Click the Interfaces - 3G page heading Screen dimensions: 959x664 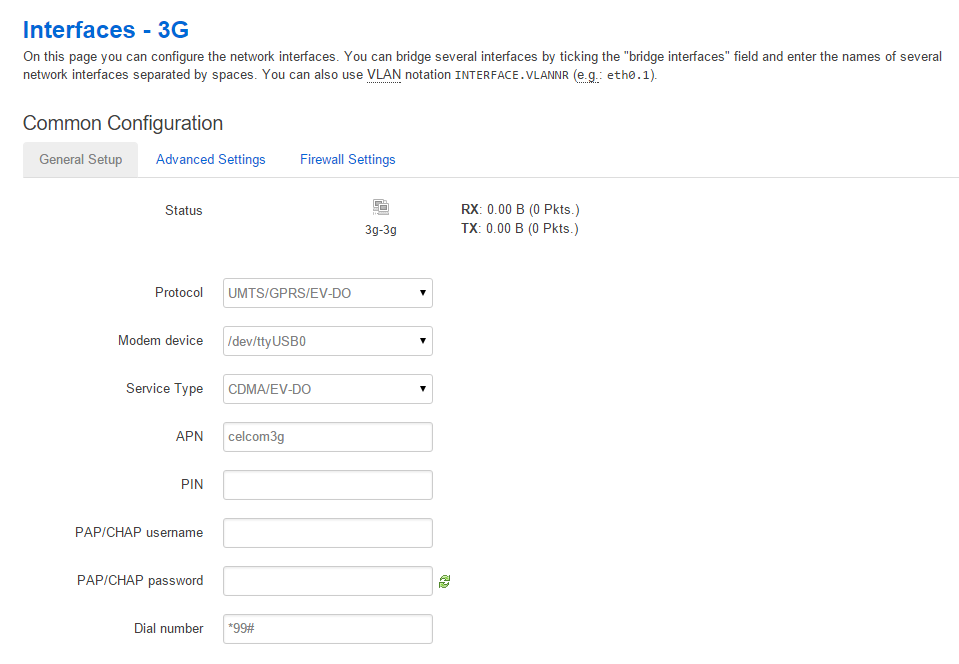click(106, 28)
